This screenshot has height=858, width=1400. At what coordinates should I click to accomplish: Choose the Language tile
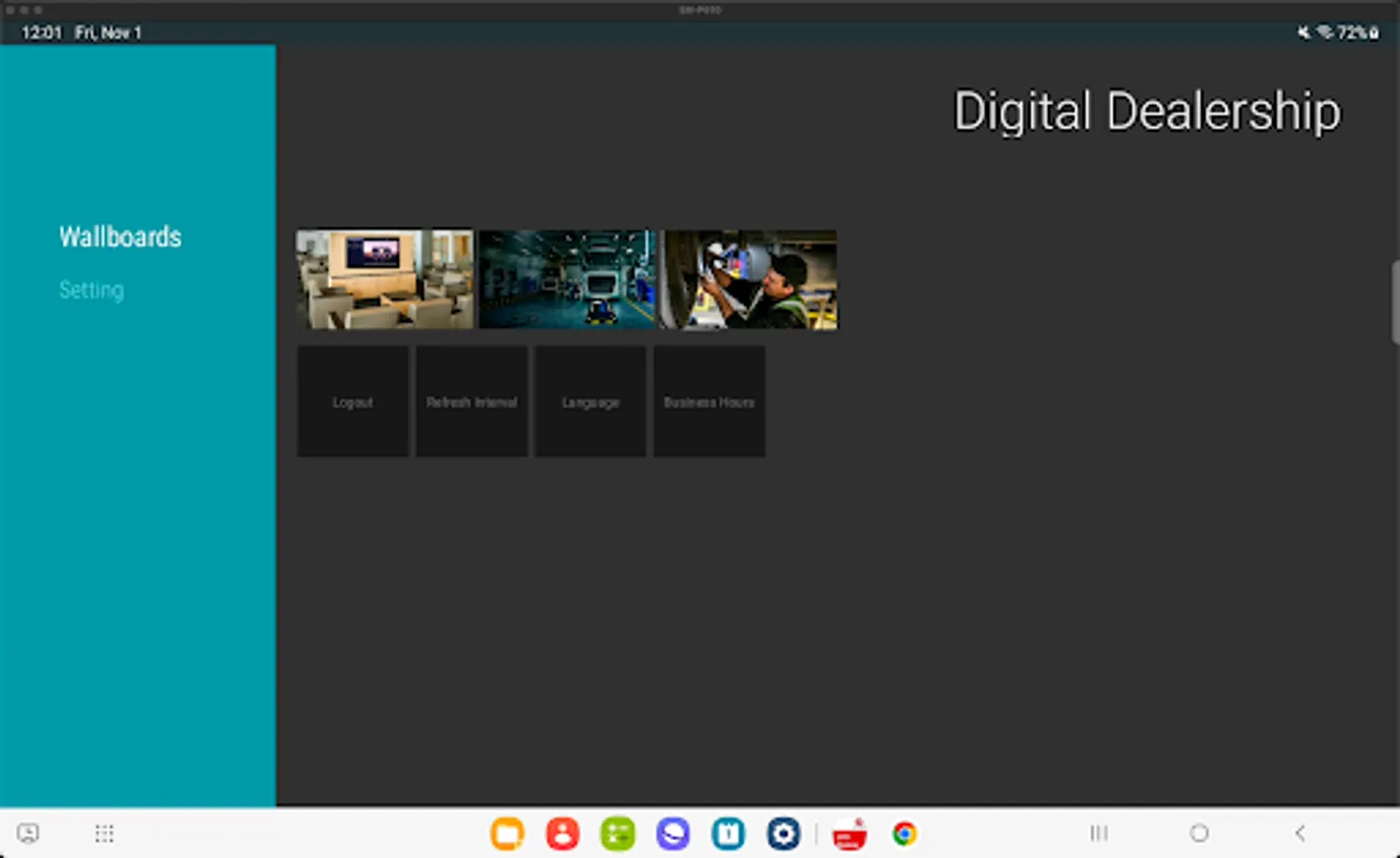[590, 401]
